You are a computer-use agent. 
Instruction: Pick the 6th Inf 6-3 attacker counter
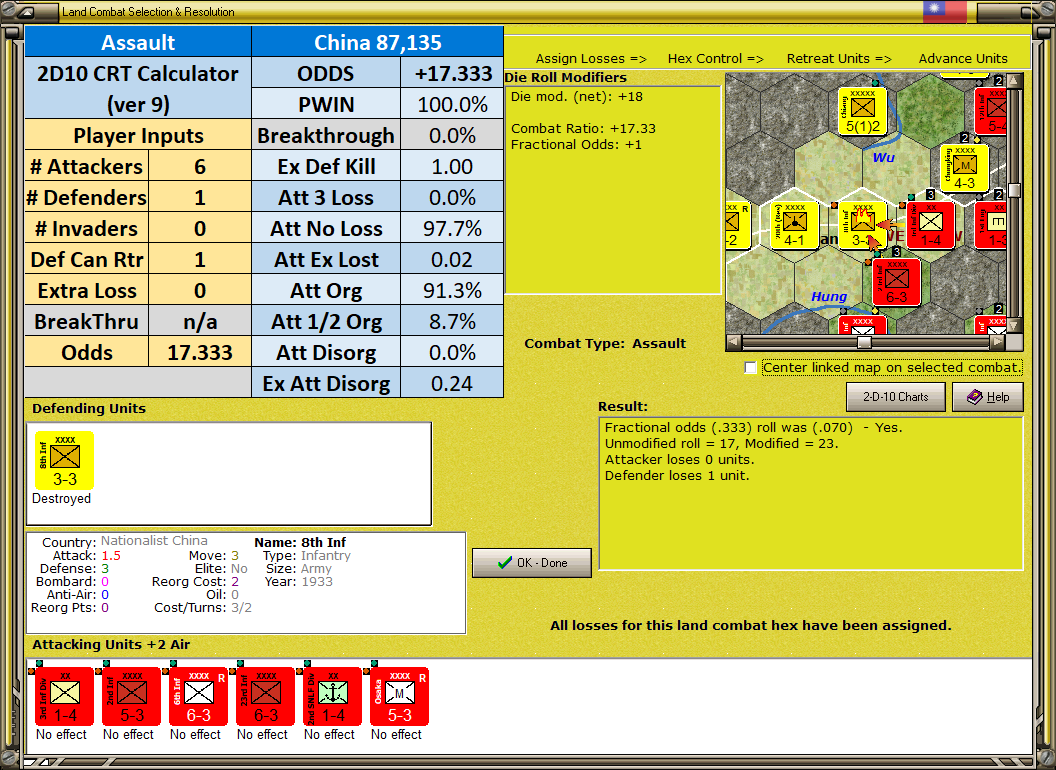[198, 697]
